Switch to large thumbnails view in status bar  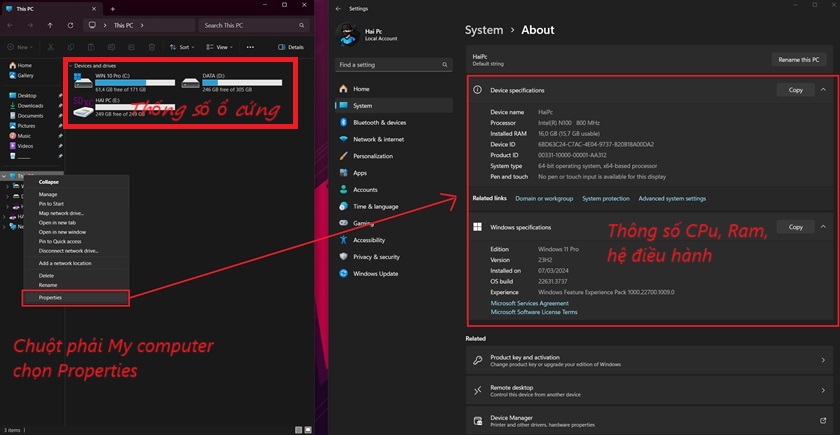coord(309,429)
